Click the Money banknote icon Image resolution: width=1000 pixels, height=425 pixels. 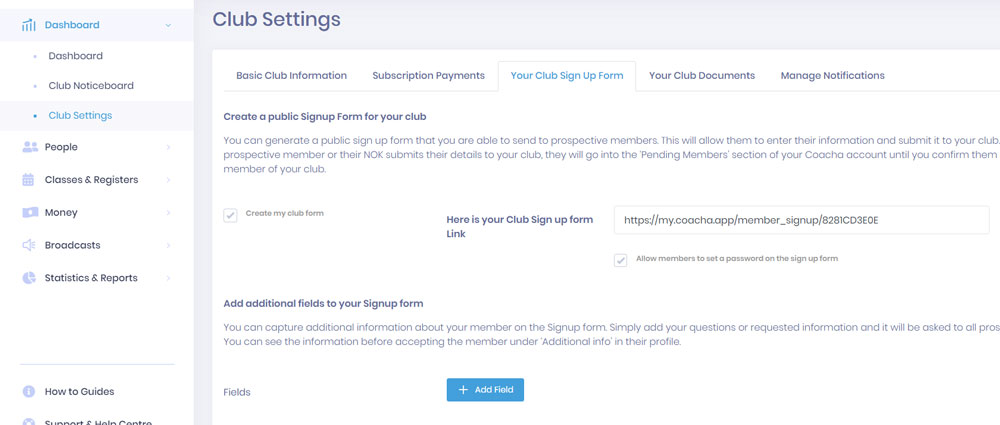pos(29,212)
